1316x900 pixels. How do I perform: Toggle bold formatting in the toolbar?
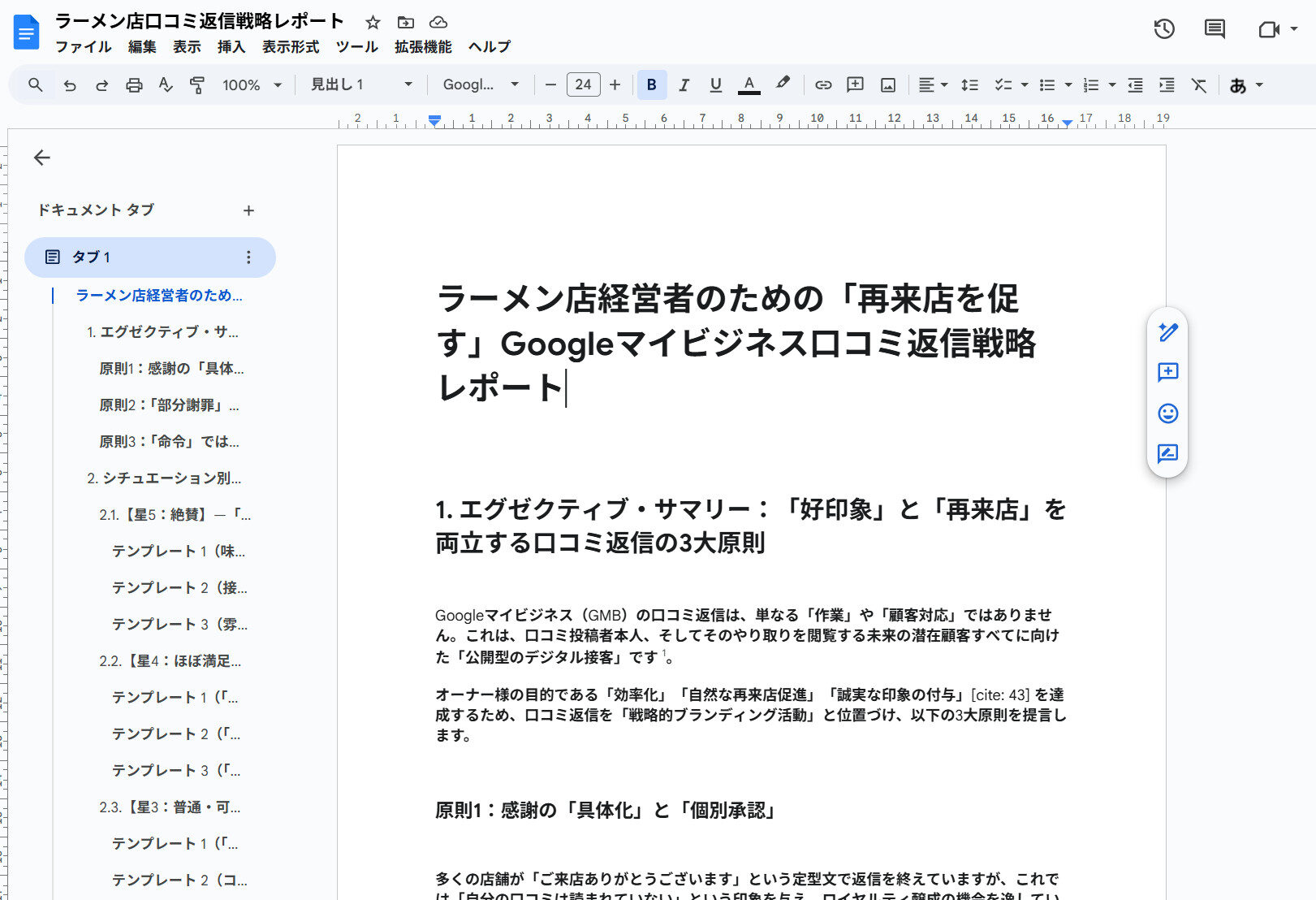650,84
